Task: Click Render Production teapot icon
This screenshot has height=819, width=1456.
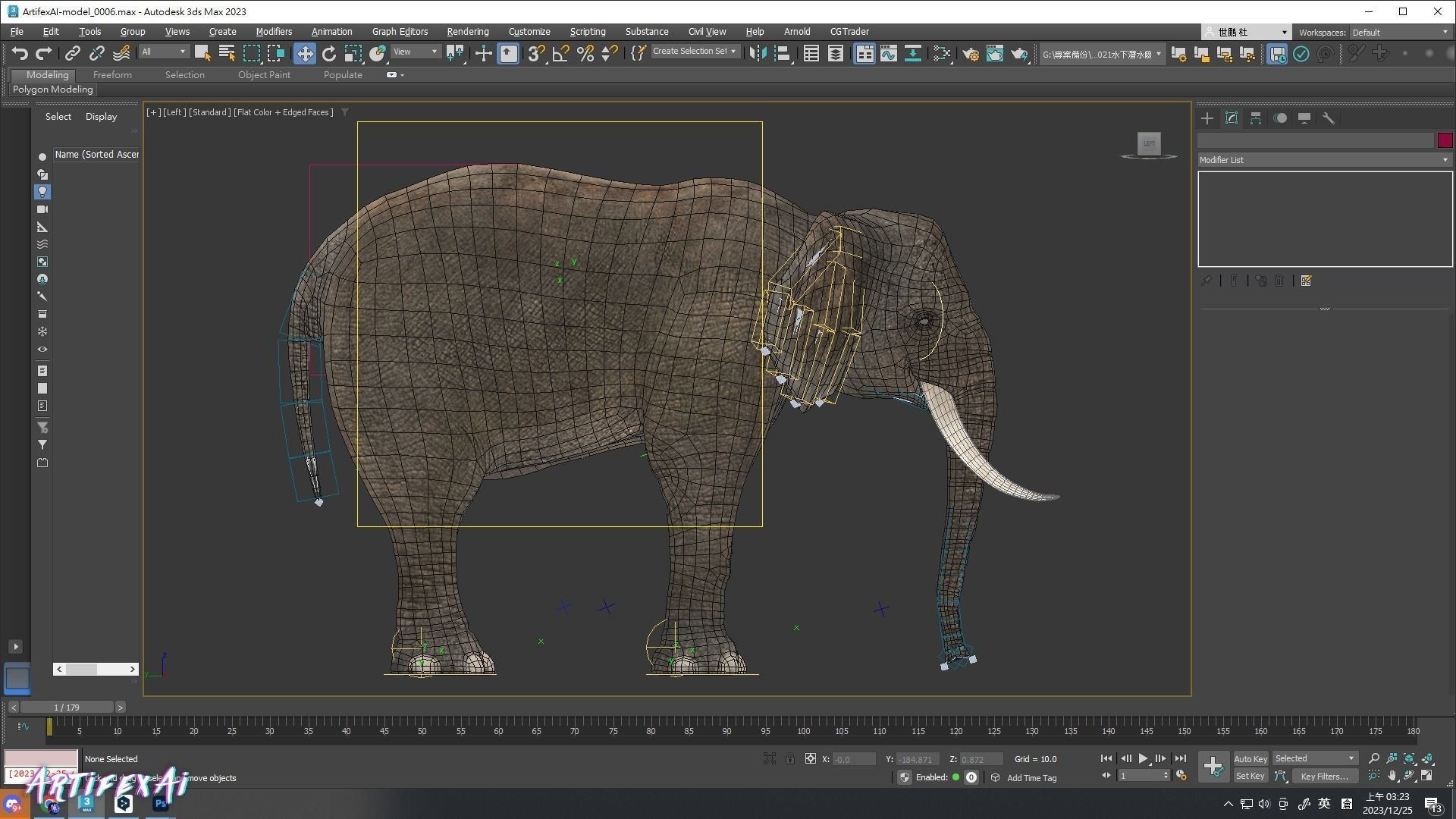Action: [1020, 53]
